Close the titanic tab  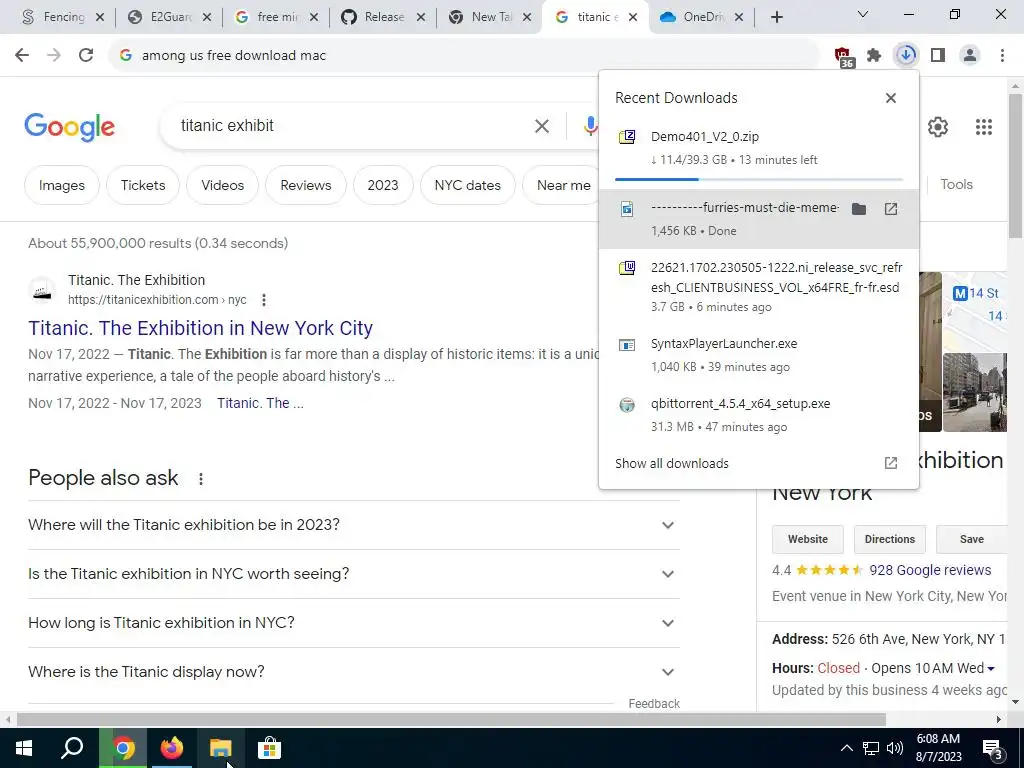point(632,18)
